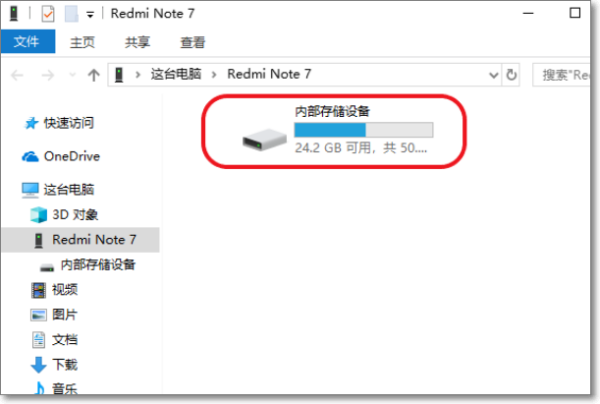Refresh the current Redmi Note 7 folder
The image size is (600, 404).
tap(511, 75)
